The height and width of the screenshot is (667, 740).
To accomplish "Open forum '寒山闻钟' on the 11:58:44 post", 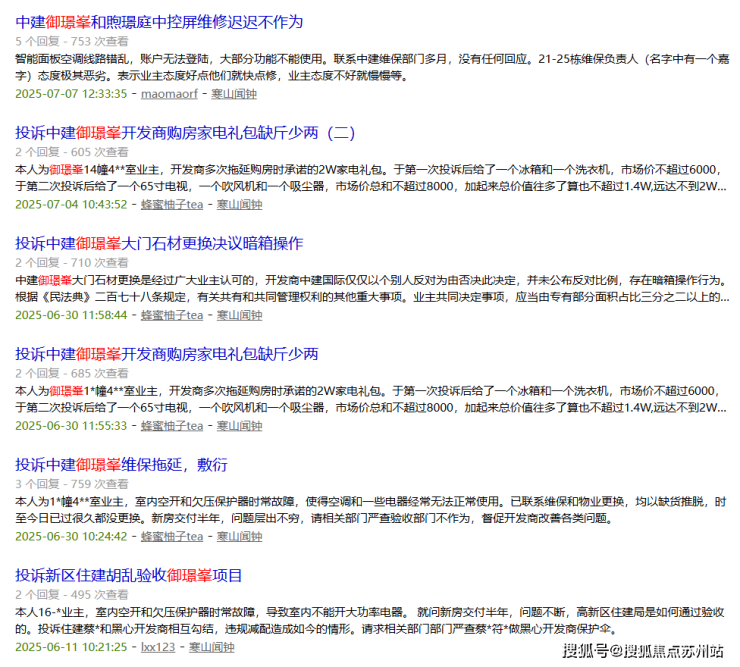I will pos(239,315).
